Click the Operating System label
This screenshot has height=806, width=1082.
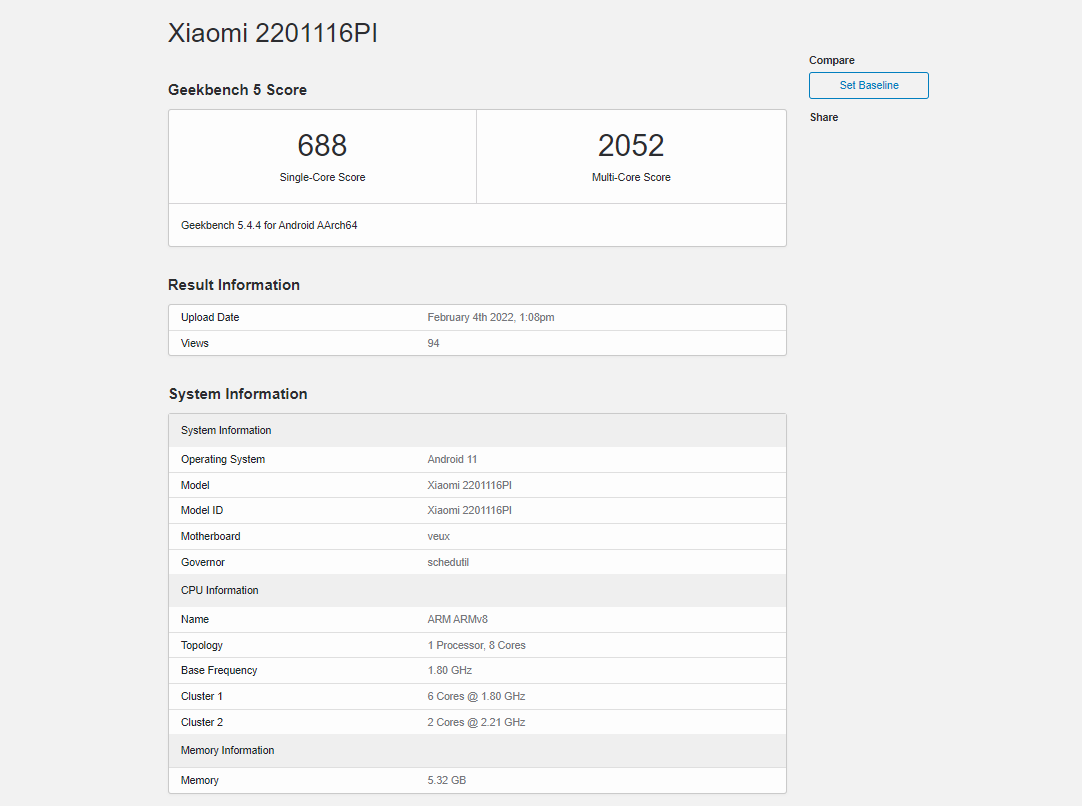[x=223, y=460]
